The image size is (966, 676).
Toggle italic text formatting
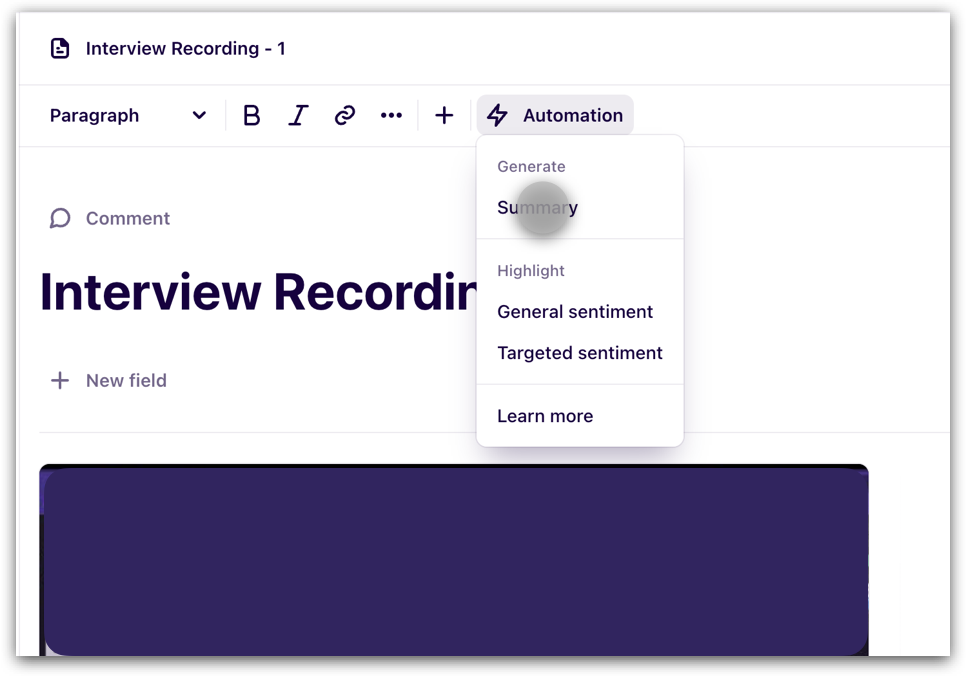coord(298,116)
